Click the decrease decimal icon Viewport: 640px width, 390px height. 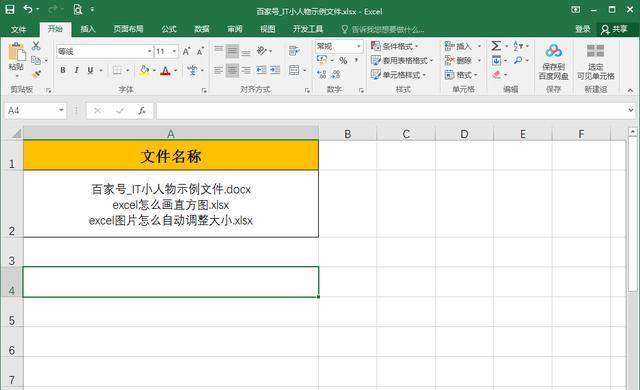point(336,74)
